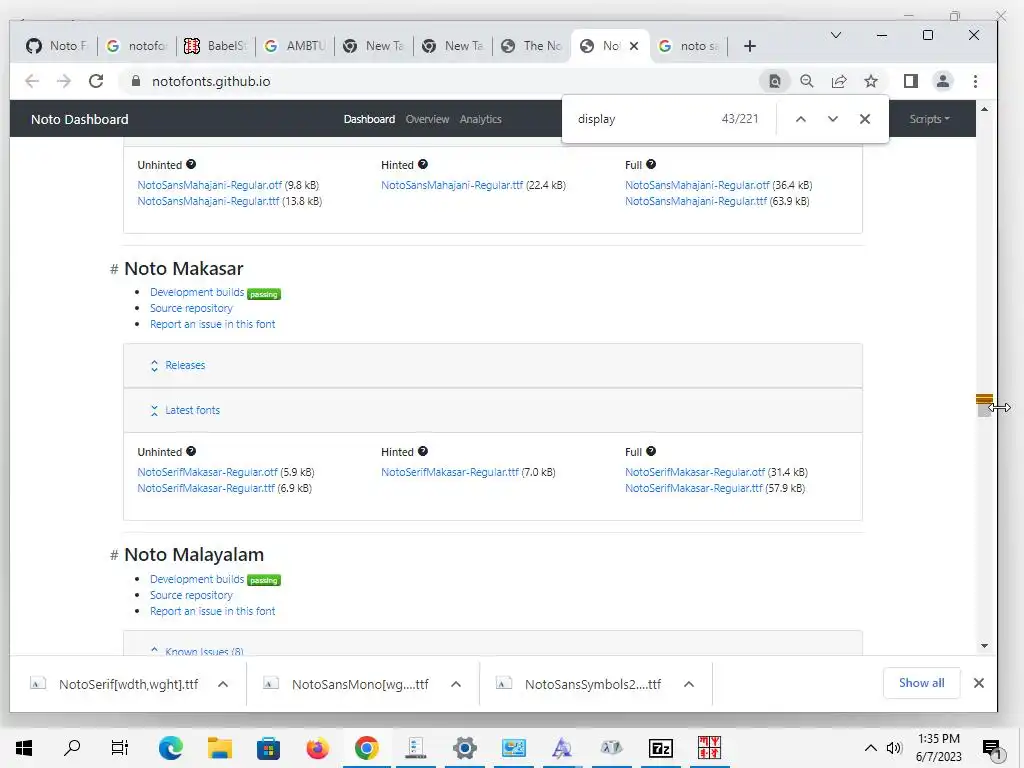Download hinted NotoSansMahajani-Regular.ttf

452,185
